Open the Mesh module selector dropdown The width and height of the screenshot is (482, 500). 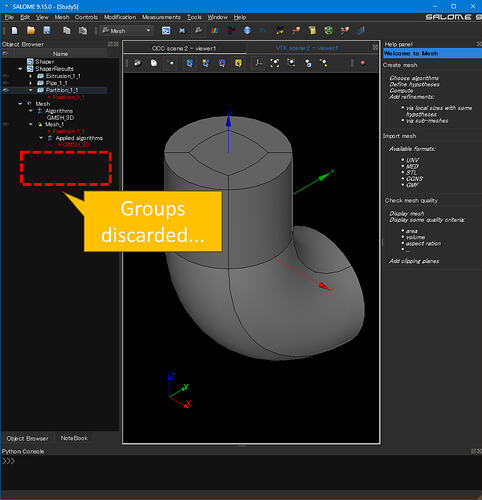pyautogui.click(x=126, y=31)
